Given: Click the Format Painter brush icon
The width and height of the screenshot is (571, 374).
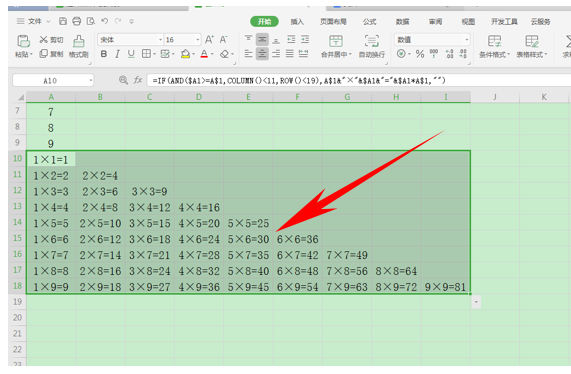Looking at the screenshot, I should 78,41.
